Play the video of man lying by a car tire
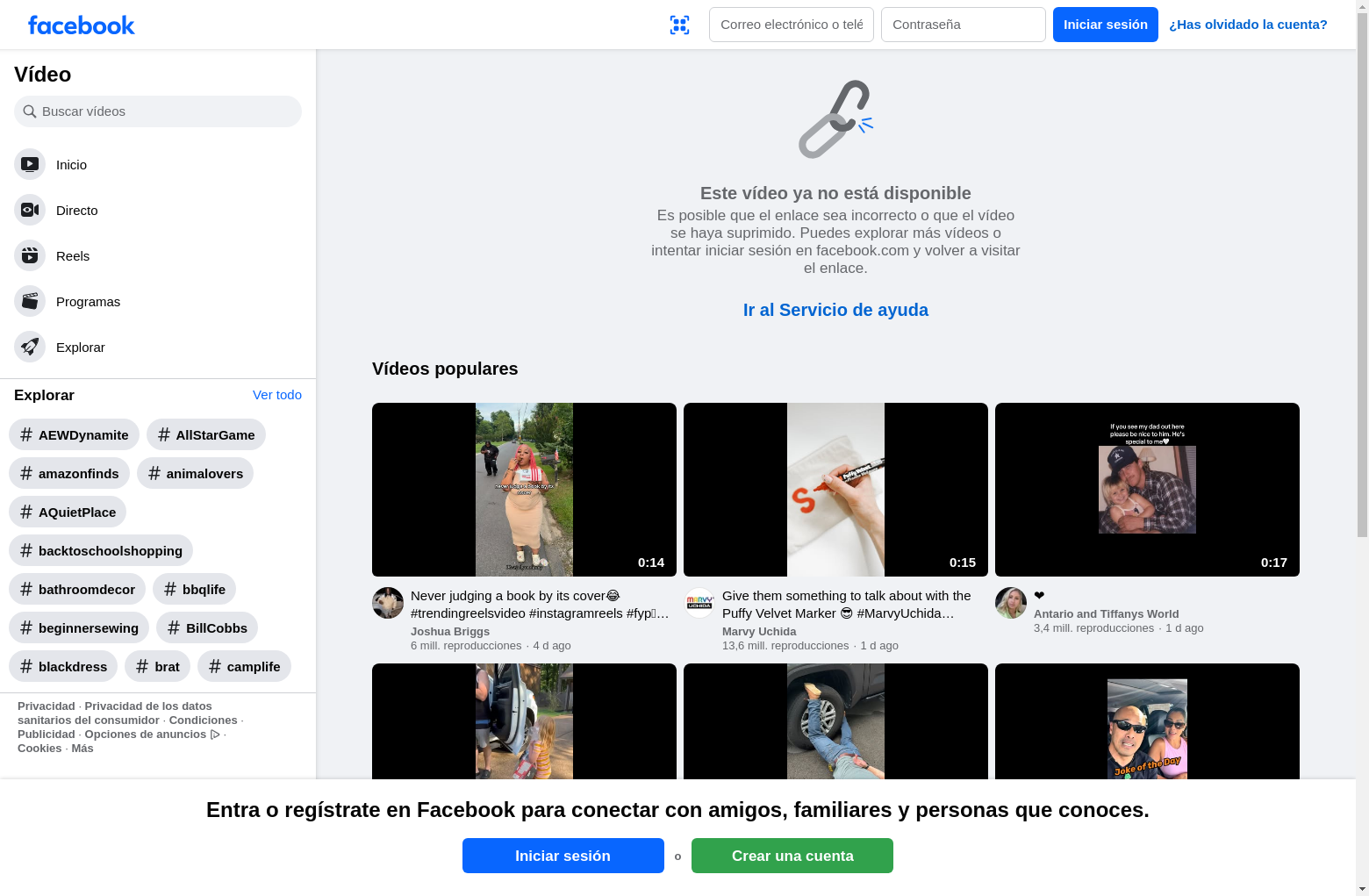The height and width of the screenshot is (896, 1369). [x=835, y=721]
